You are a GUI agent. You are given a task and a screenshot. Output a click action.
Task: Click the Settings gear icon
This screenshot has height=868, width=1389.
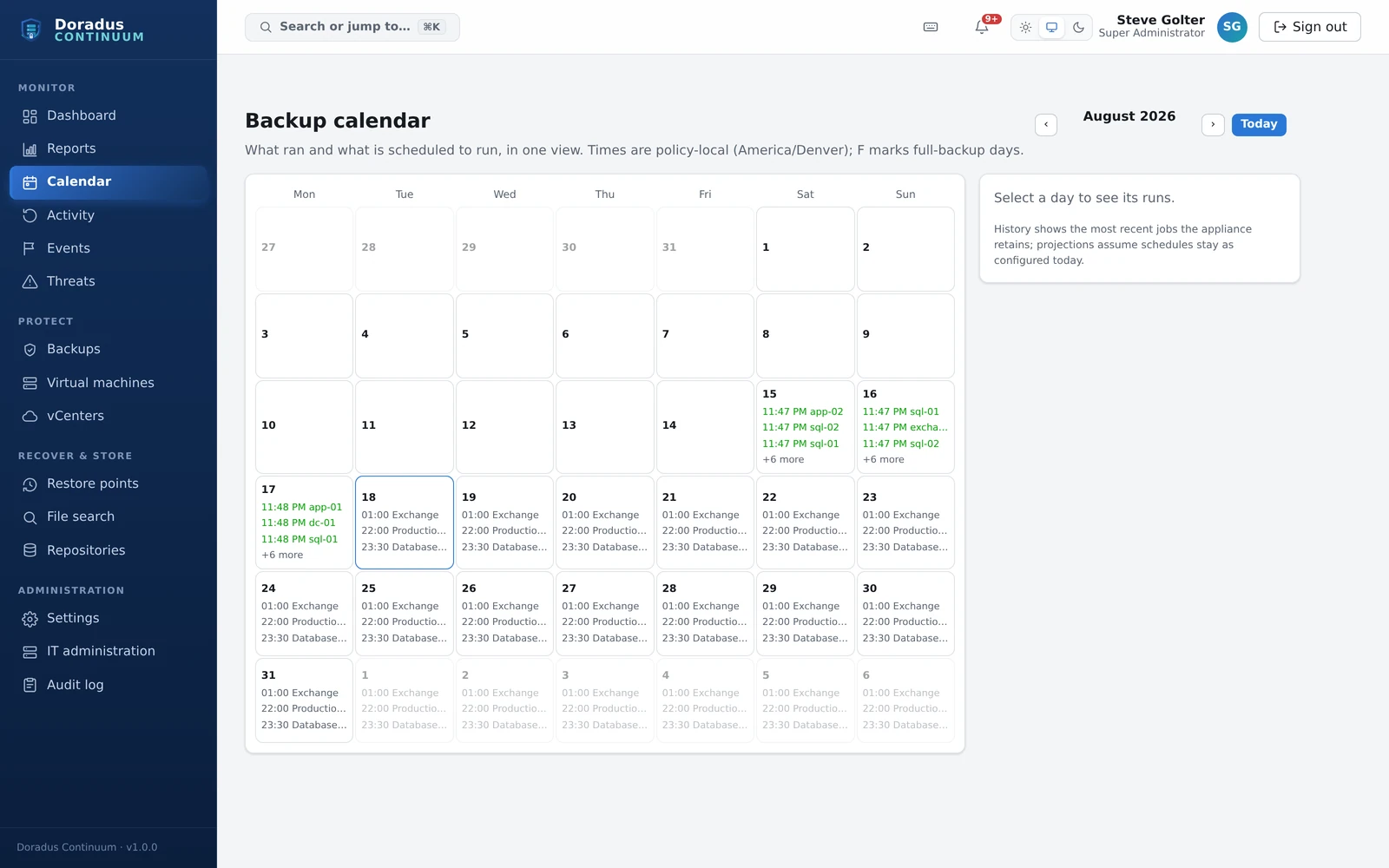coord(30,619)
